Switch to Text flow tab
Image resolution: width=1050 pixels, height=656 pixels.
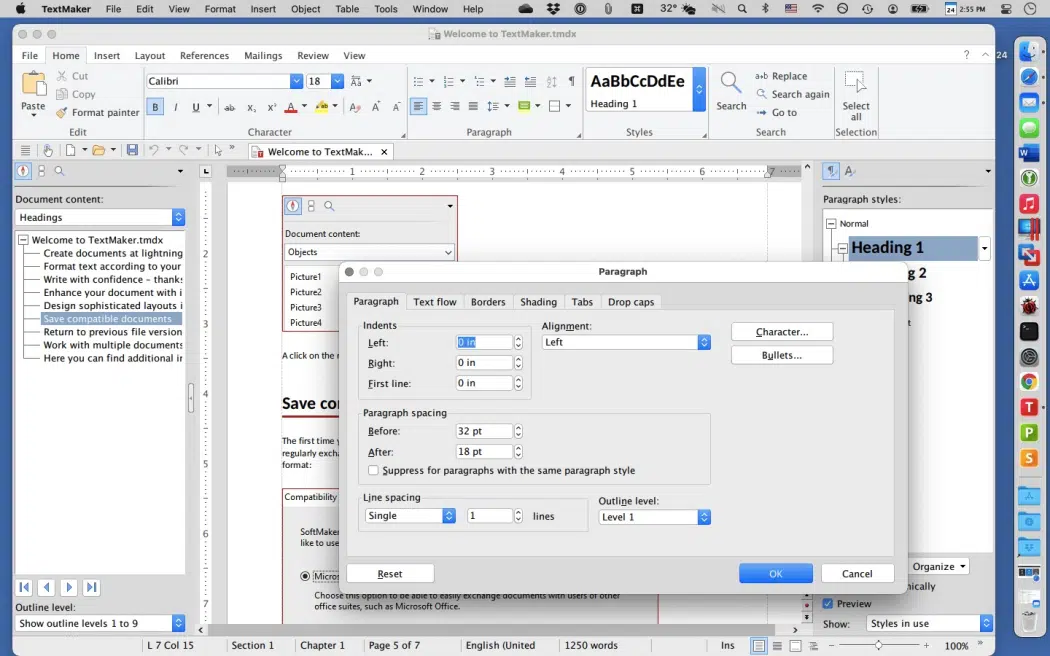(435, 302)
